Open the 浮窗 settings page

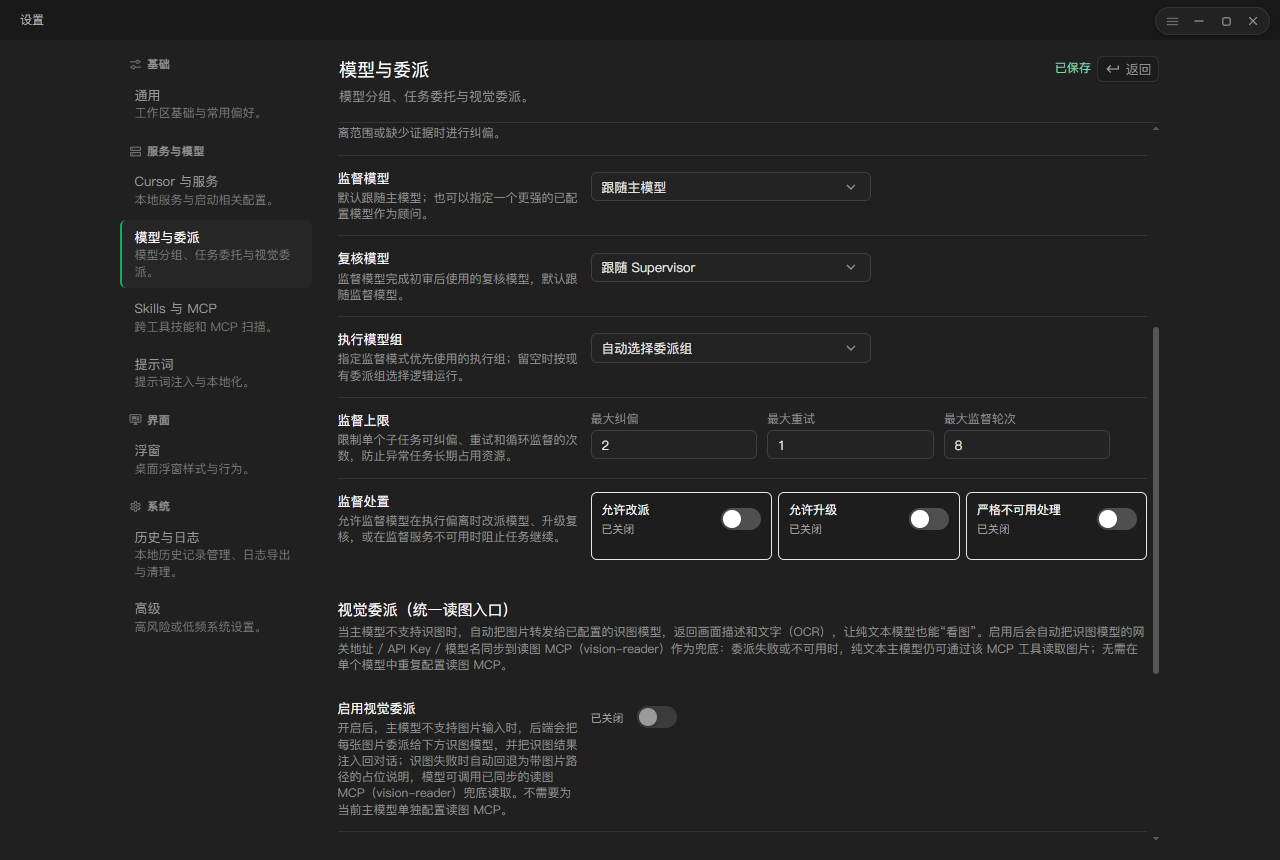coord(215,459)
